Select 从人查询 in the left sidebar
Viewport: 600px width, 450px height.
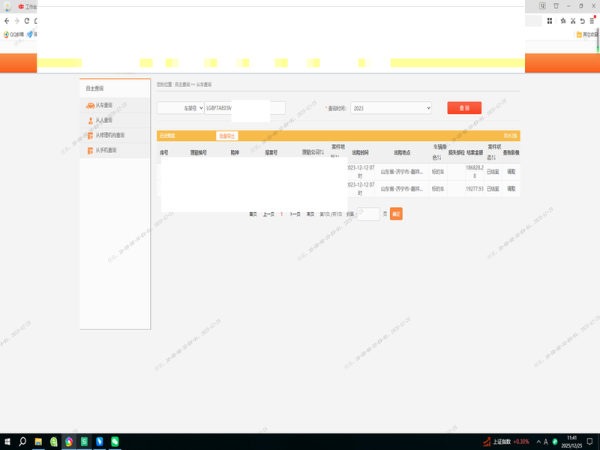coord(101,120)
